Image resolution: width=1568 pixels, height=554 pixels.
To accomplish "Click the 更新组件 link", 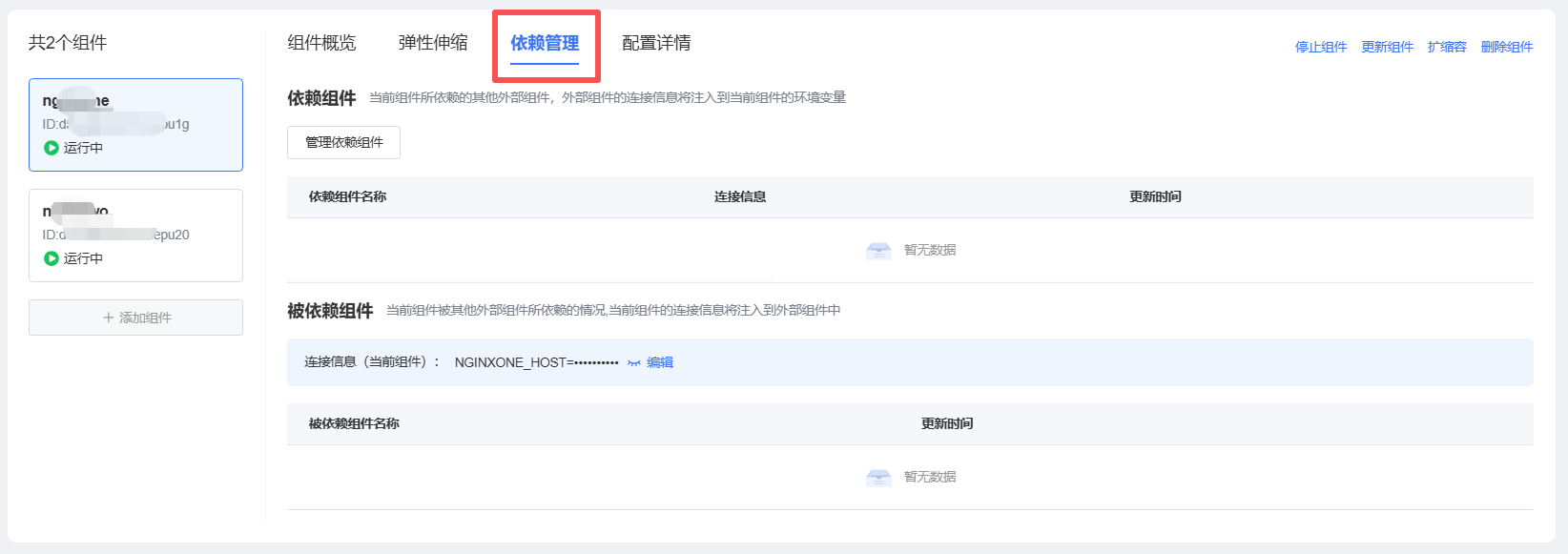I will pos(1387,47).
